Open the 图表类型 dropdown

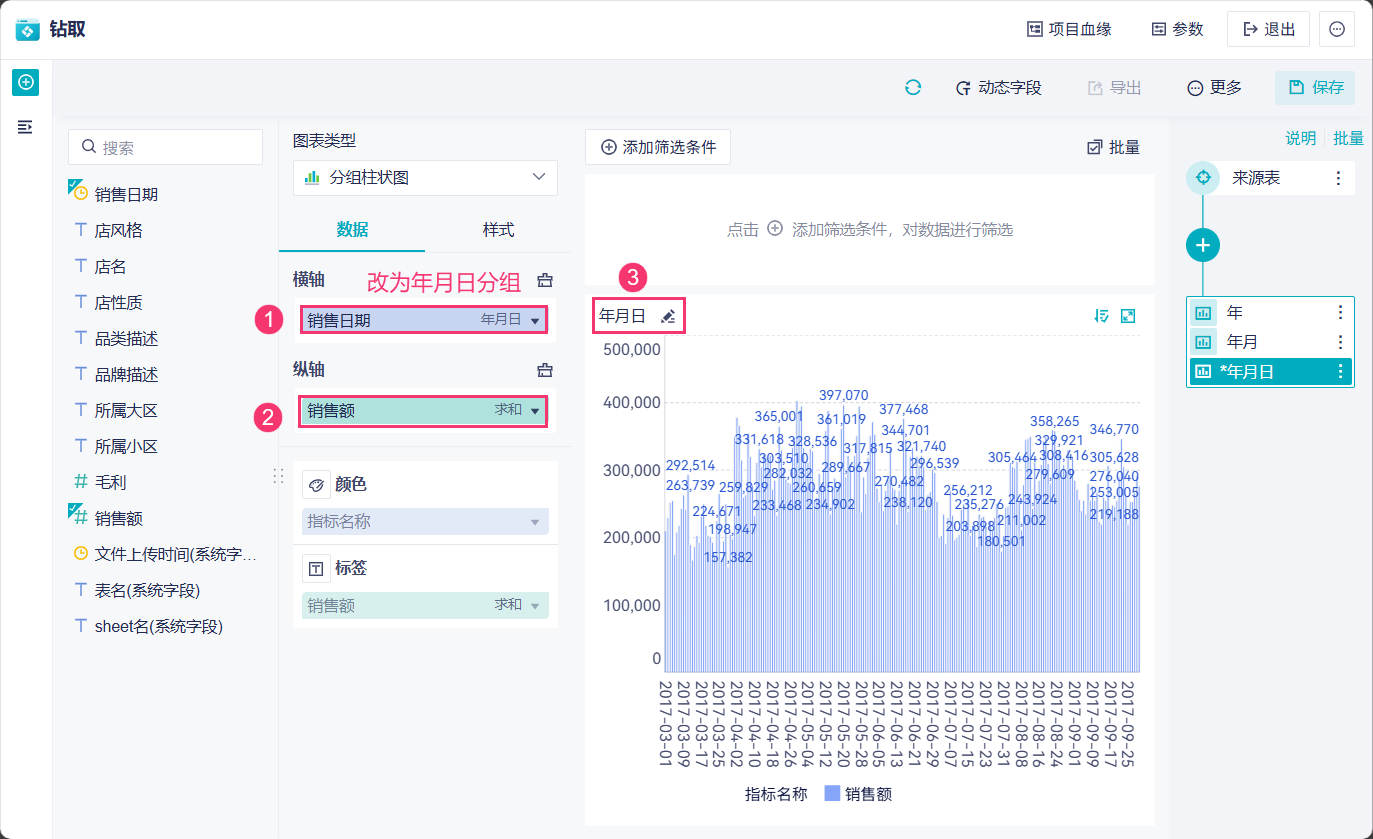(x=425, y=177)
